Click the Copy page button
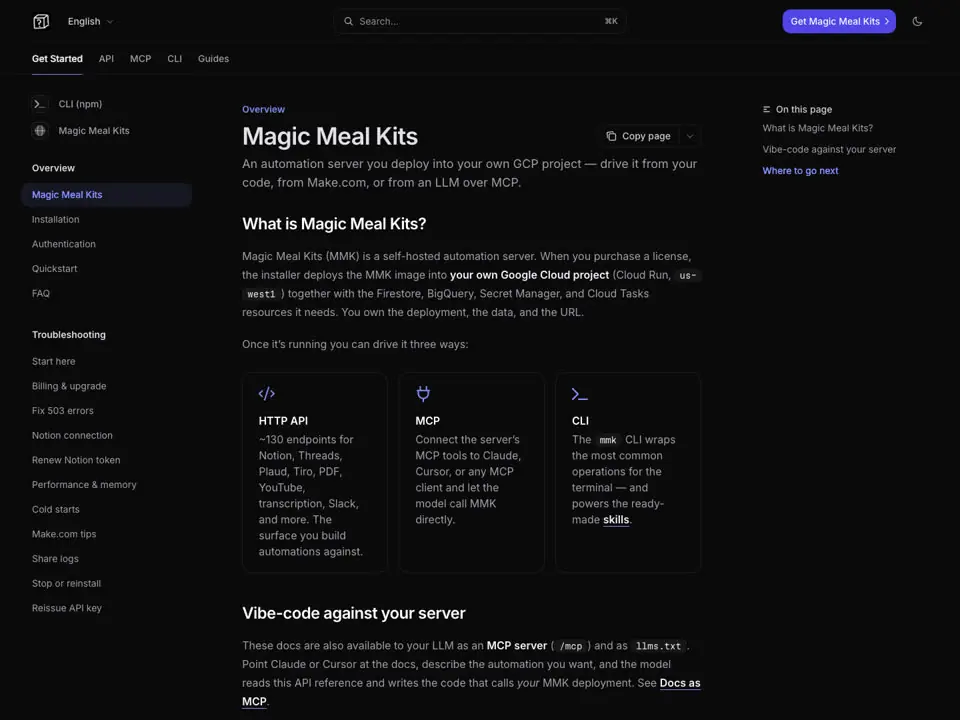The width and height of the screenshot is (960, 720). point(639,136)
